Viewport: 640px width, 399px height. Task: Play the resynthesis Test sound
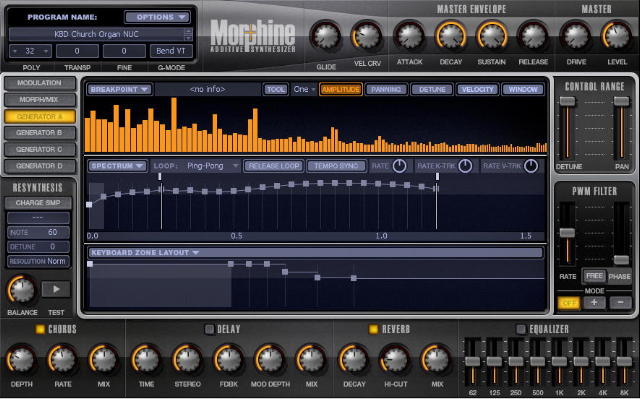[56, 289]
